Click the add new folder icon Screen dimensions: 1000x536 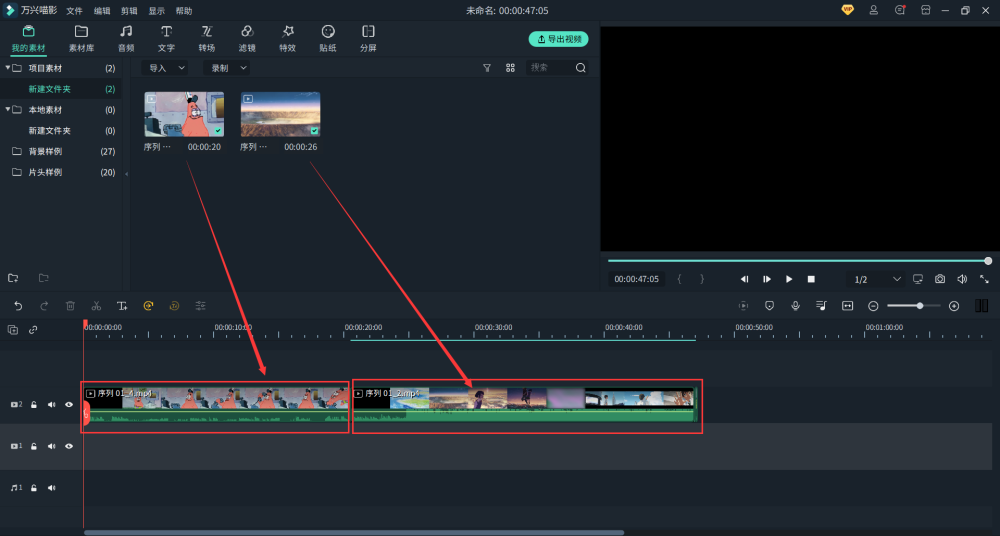(13, 278)
